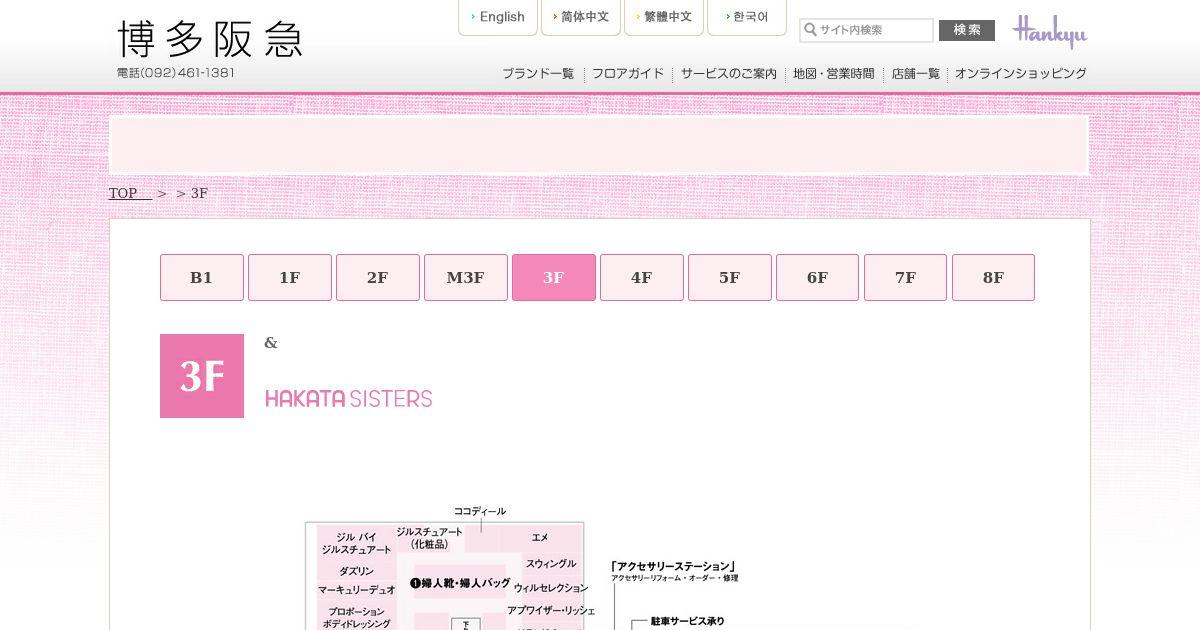Click アプワイザー・リッシェ on floor map
The width and height of the screenshot is (1200, 630).
551,610
